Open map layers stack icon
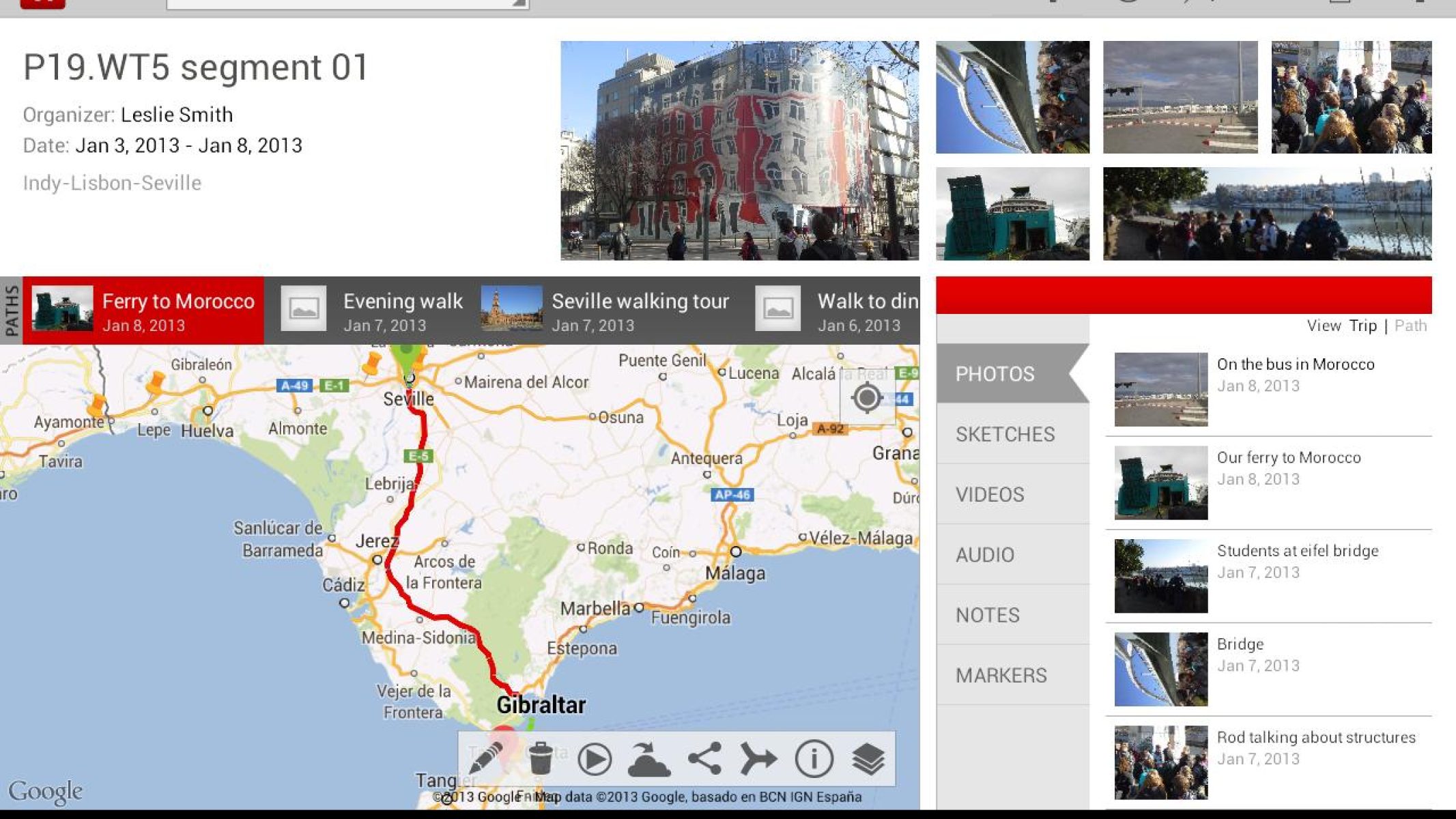Viewport: 1456px width, 819px height. pos(868,758)
